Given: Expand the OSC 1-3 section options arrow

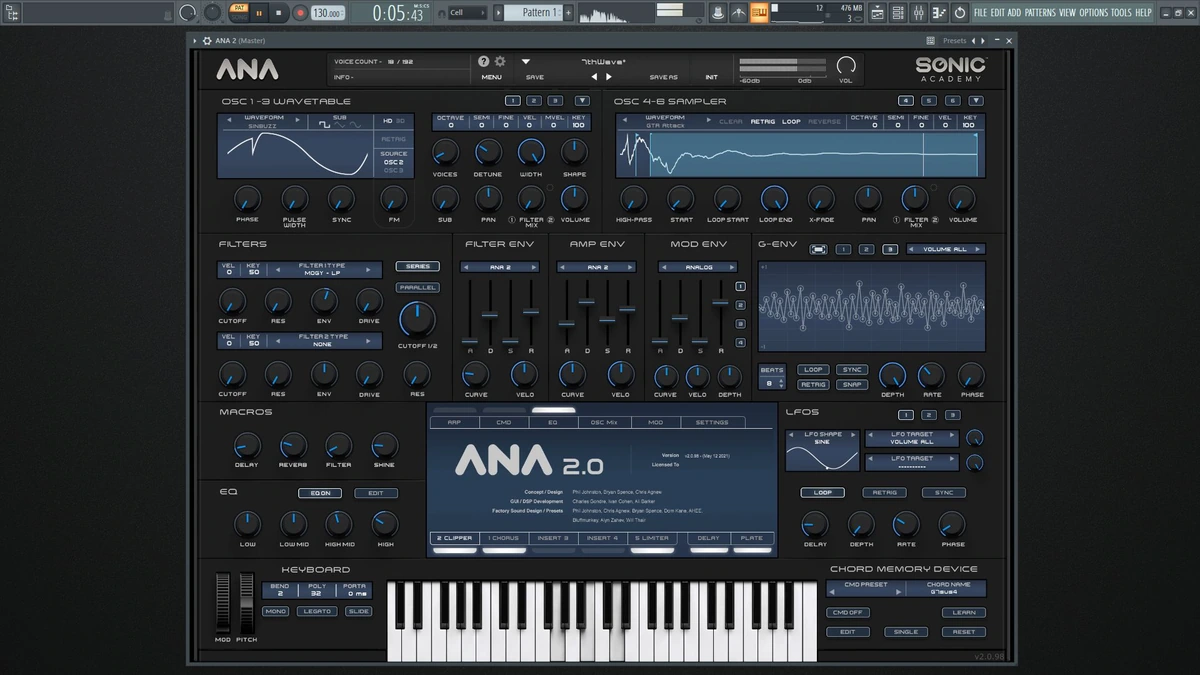Looking at the screenshot, I should [x=581, y=101].
